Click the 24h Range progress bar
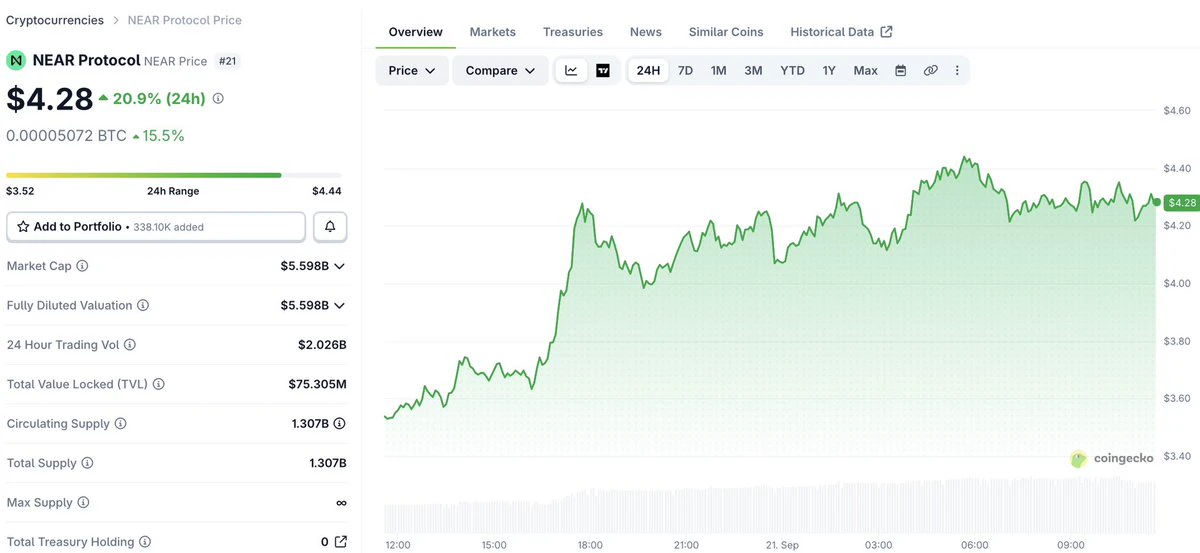The height and width of the screenshot is (553, 1200). pyautogui.click(x=174, y=175)
